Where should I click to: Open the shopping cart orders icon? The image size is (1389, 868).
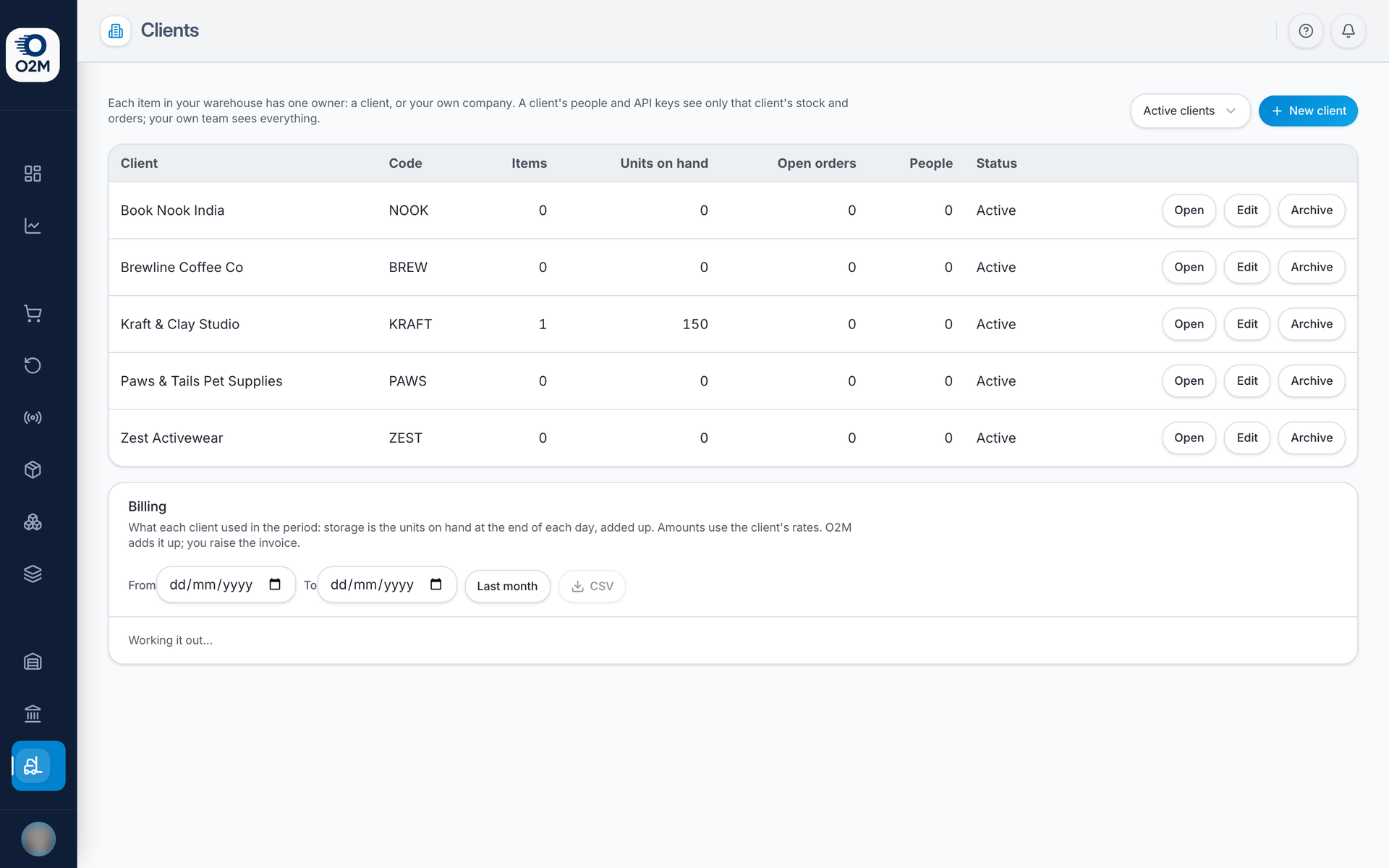(33, 313)
